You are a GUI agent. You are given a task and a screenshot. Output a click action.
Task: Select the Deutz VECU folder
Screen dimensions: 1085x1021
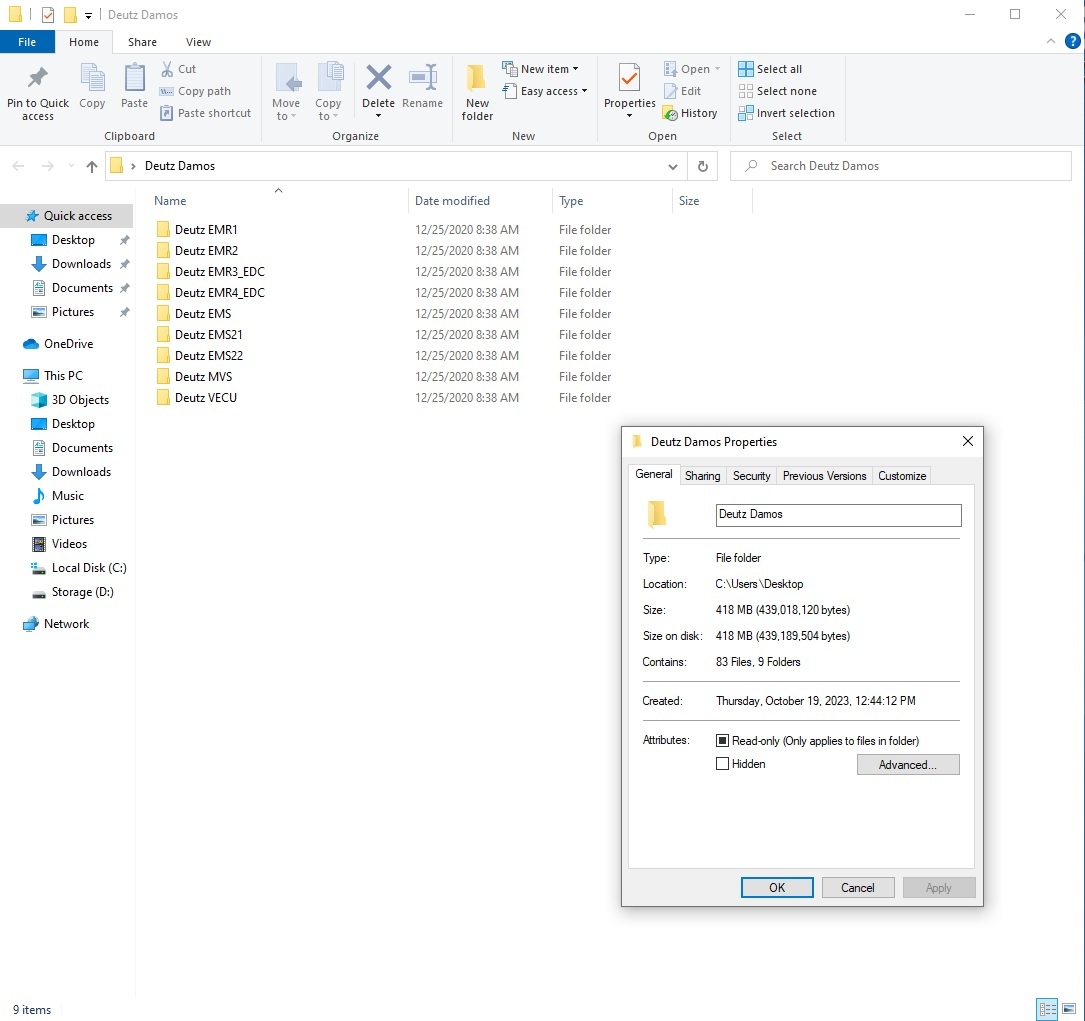tap(206, 398)
